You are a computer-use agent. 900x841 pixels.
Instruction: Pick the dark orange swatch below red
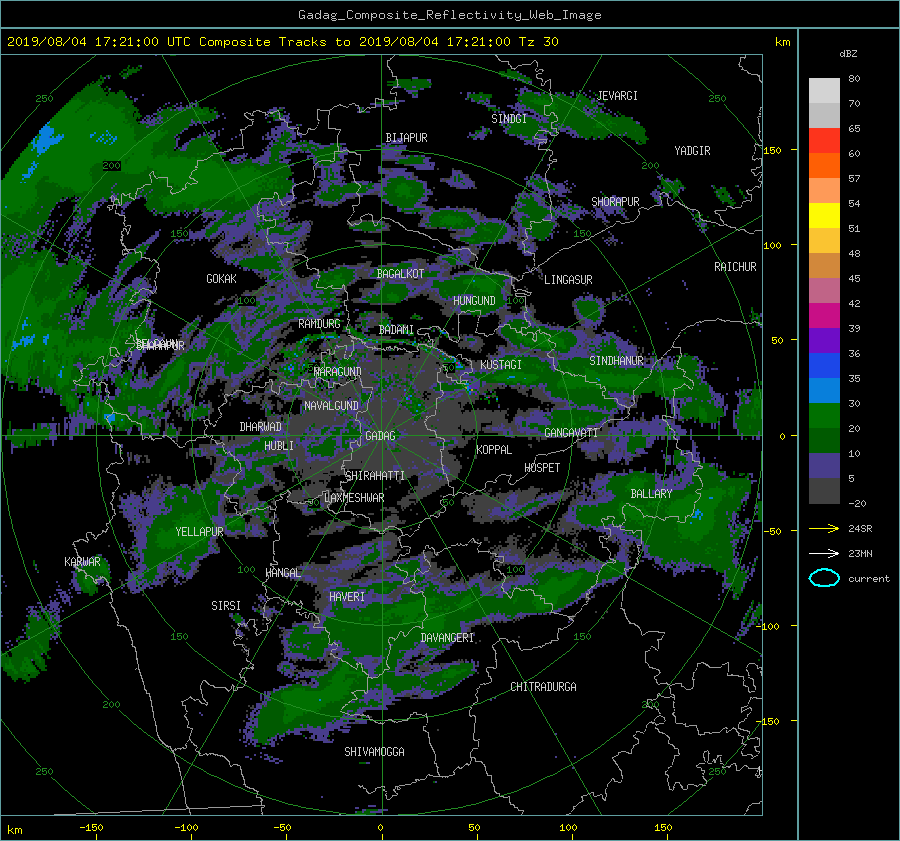coord(824,165)
